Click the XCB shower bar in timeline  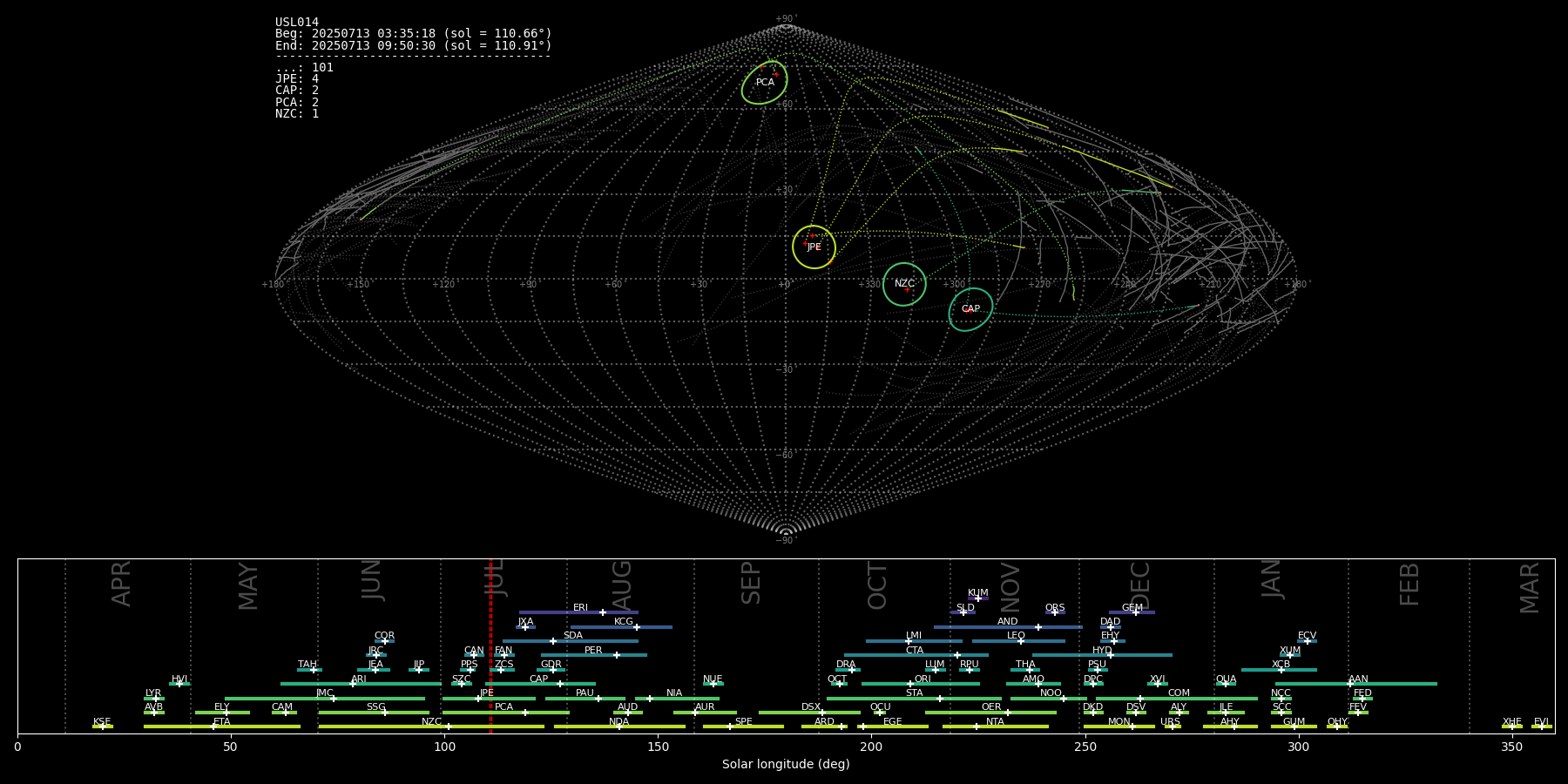coord(1279,670)
